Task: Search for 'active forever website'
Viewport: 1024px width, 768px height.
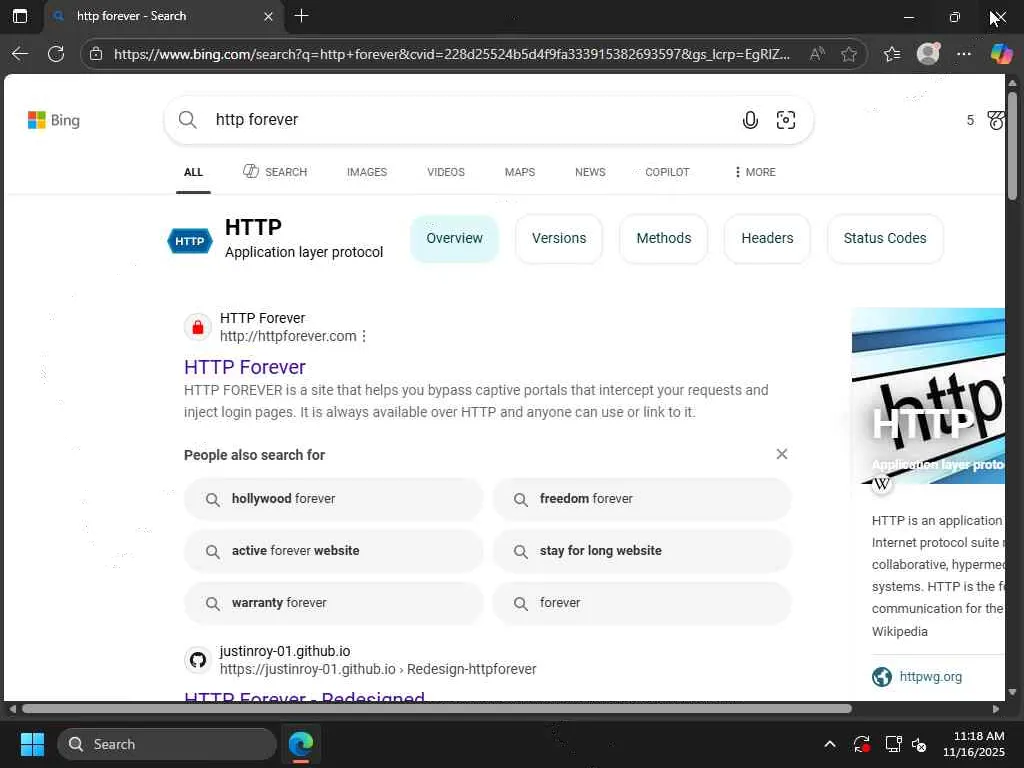Action: pyautogui.click(x=334, y=551)
